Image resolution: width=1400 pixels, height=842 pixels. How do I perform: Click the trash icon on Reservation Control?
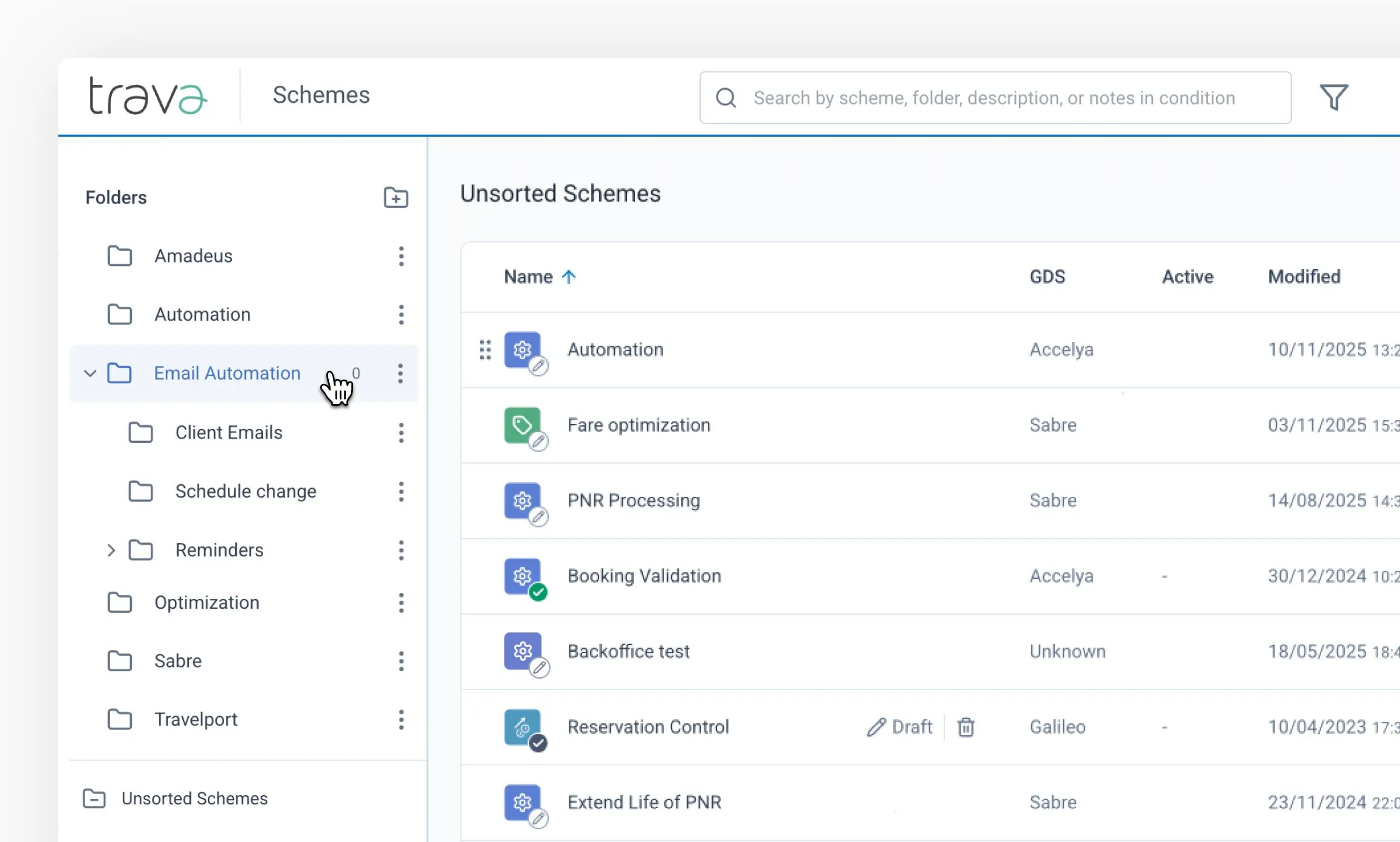point(966,727)
